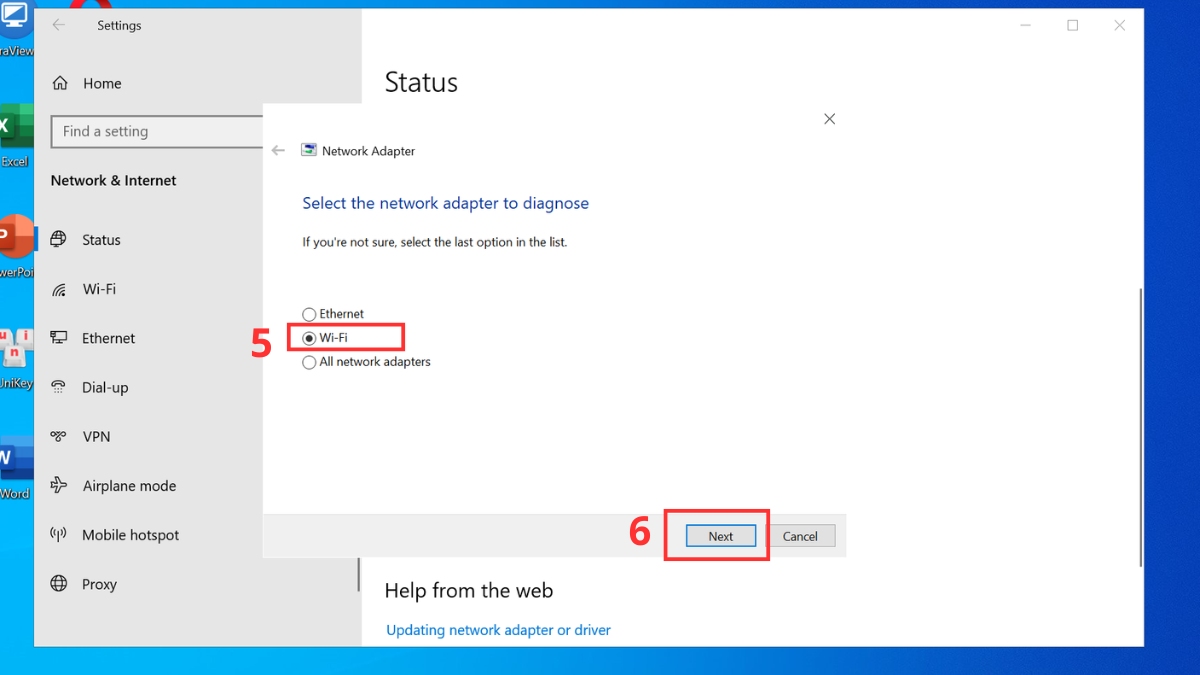Open VPN settings in sidebar
This screenshot has height=675, width=1200.
point(96,436)
